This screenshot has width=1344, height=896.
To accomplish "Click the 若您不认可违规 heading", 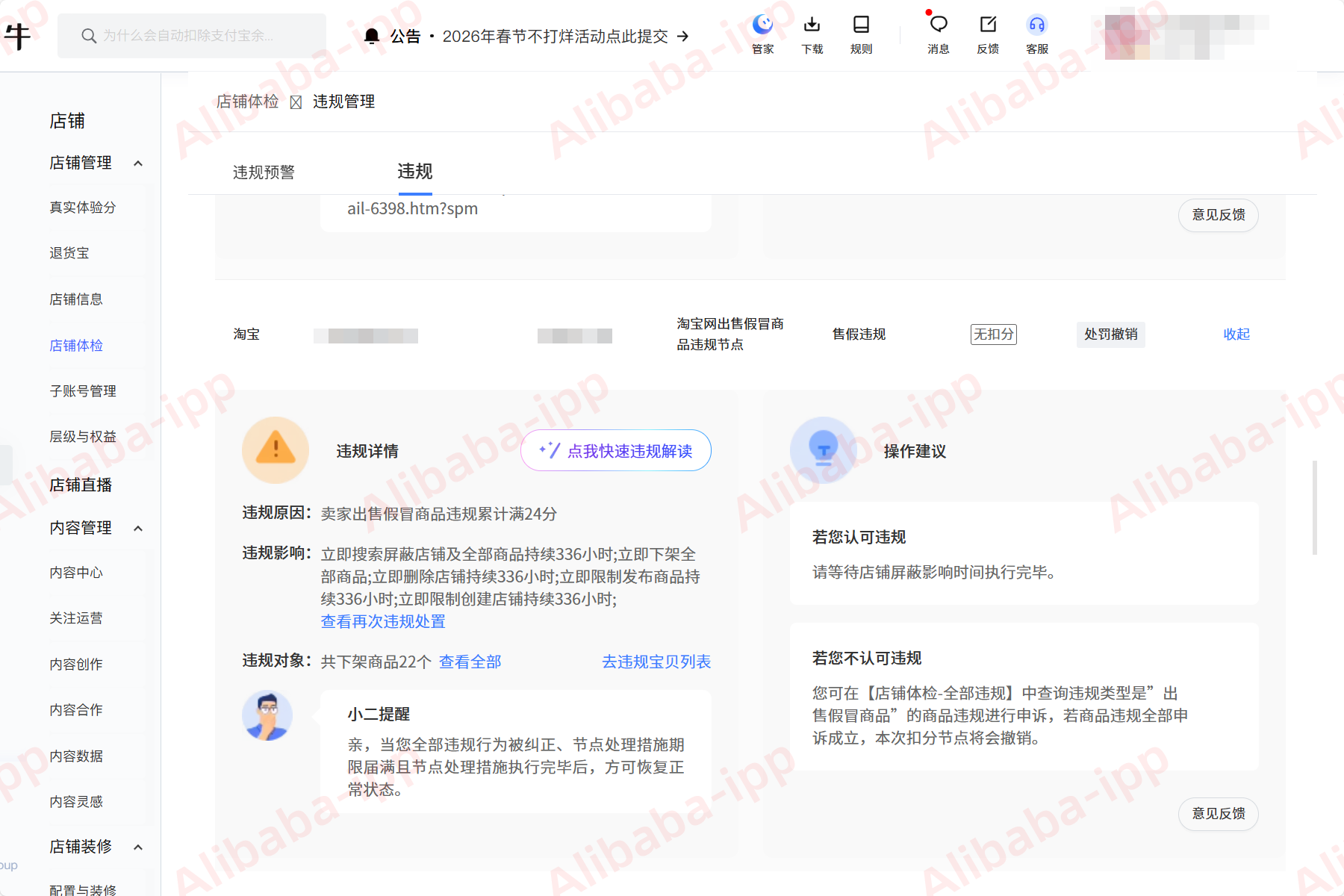I will point(867,658).
